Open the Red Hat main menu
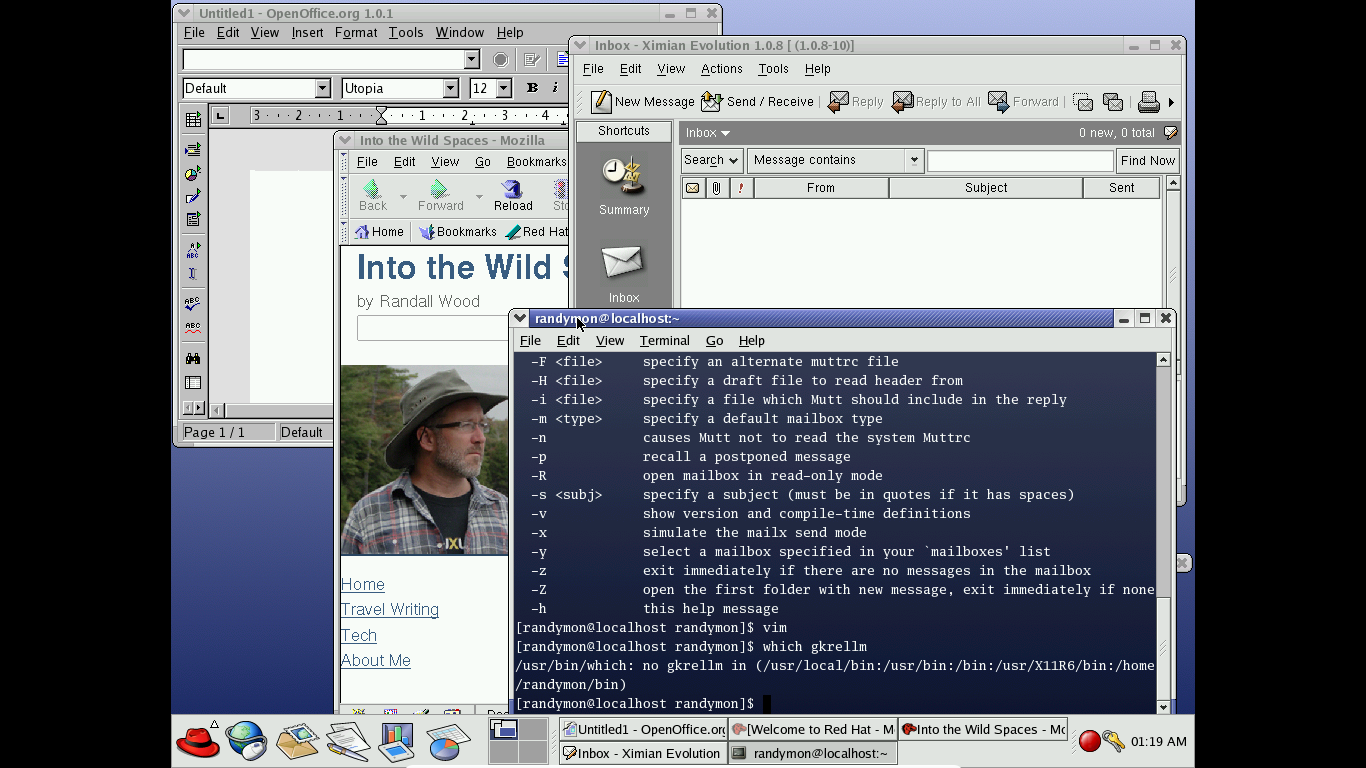The width and height of the screenshot is (1366, 768). 198,742
